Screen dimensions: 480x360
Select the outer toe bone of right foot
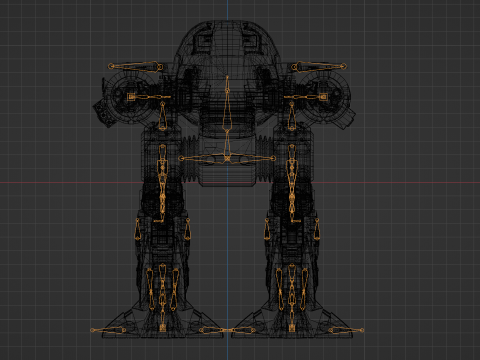347,330
